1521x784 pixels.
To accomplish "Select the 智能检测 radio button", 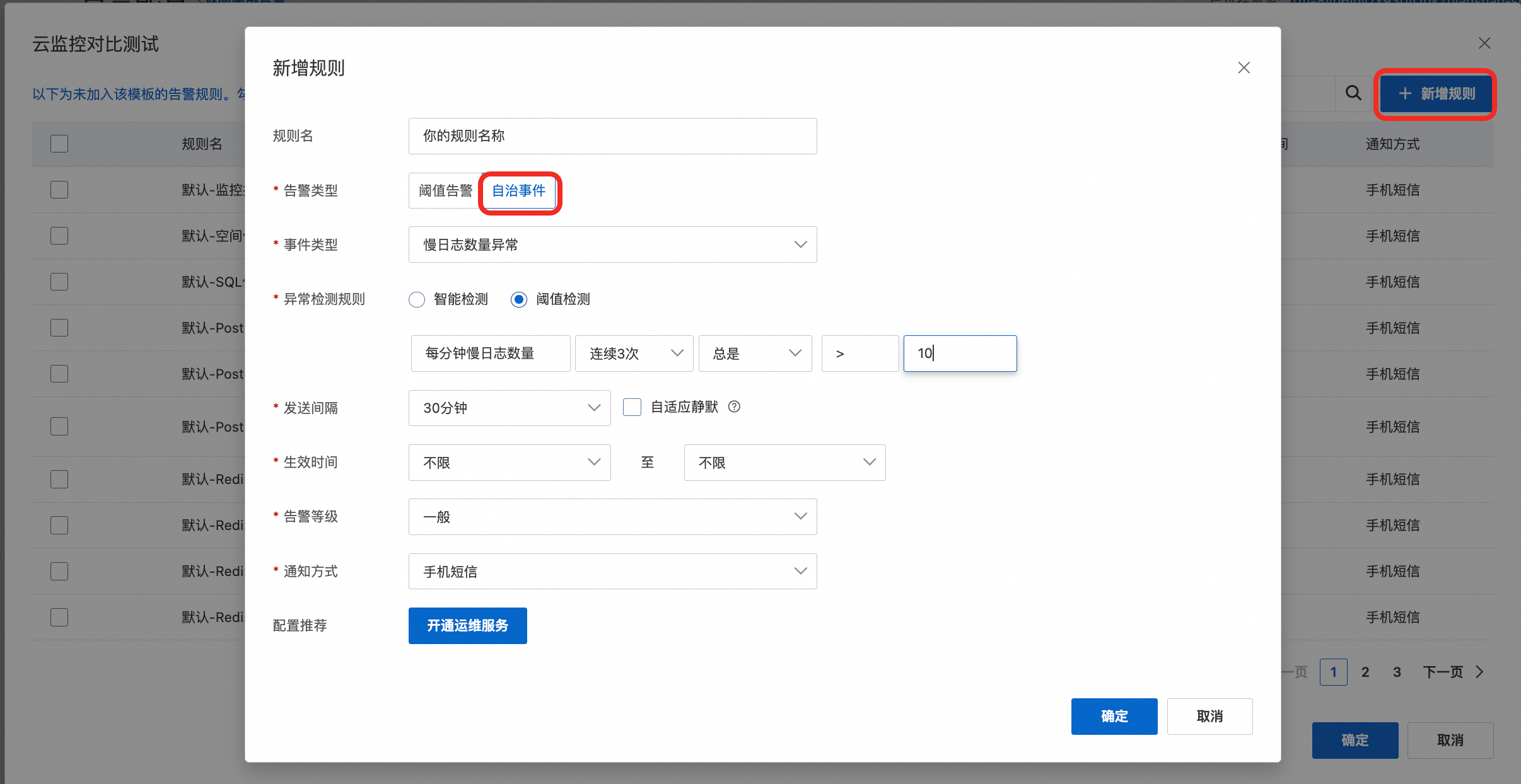I will click(x=417, y=299).
